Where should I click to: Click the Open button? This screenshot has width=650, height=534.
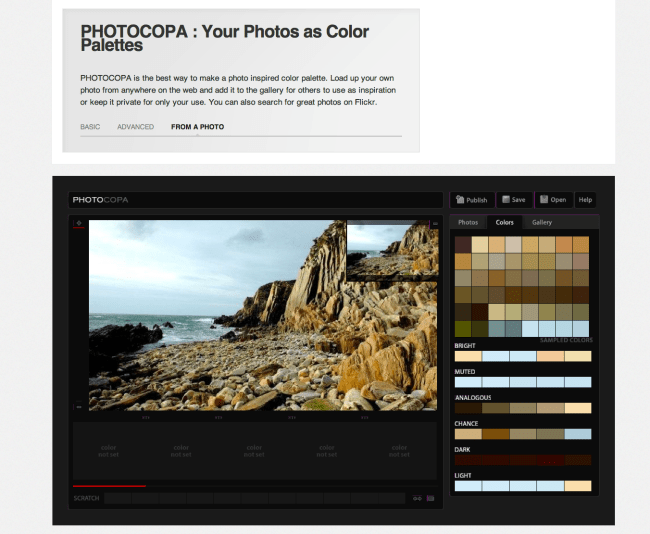[552, 199]
